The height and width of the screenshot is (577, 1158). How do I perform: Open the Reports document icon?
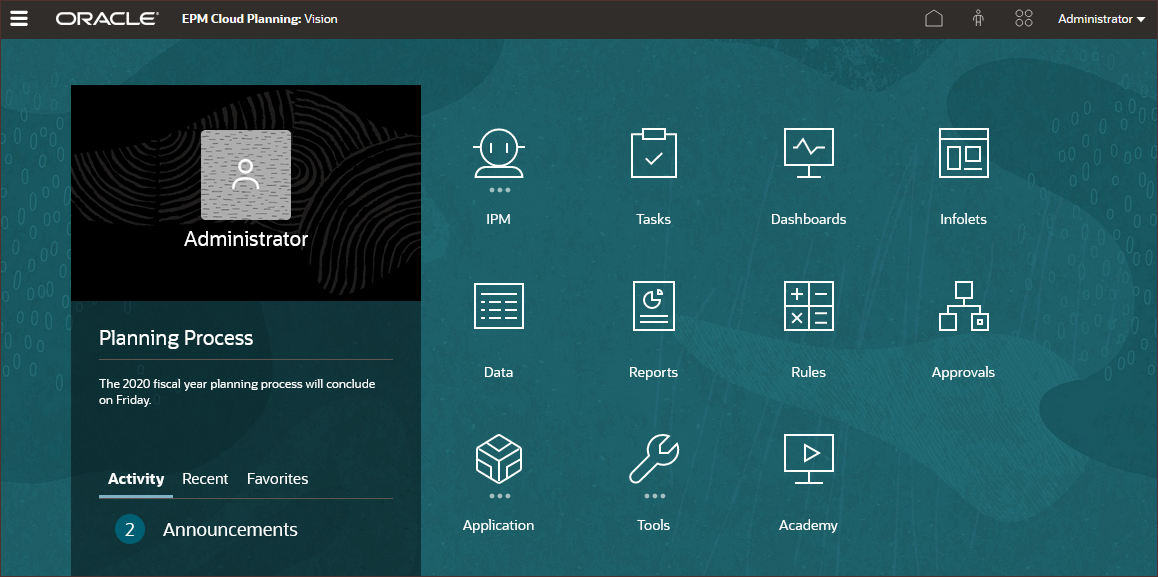pos(654,306)
